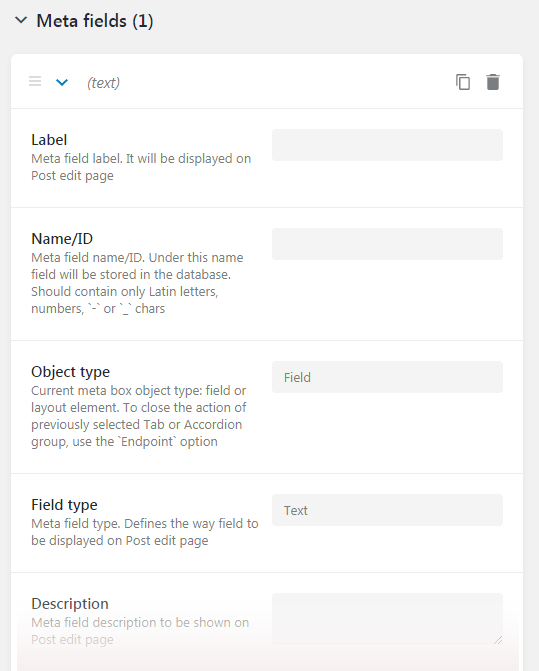
Task: Click the Label field title text
Action: pos(49,140)
